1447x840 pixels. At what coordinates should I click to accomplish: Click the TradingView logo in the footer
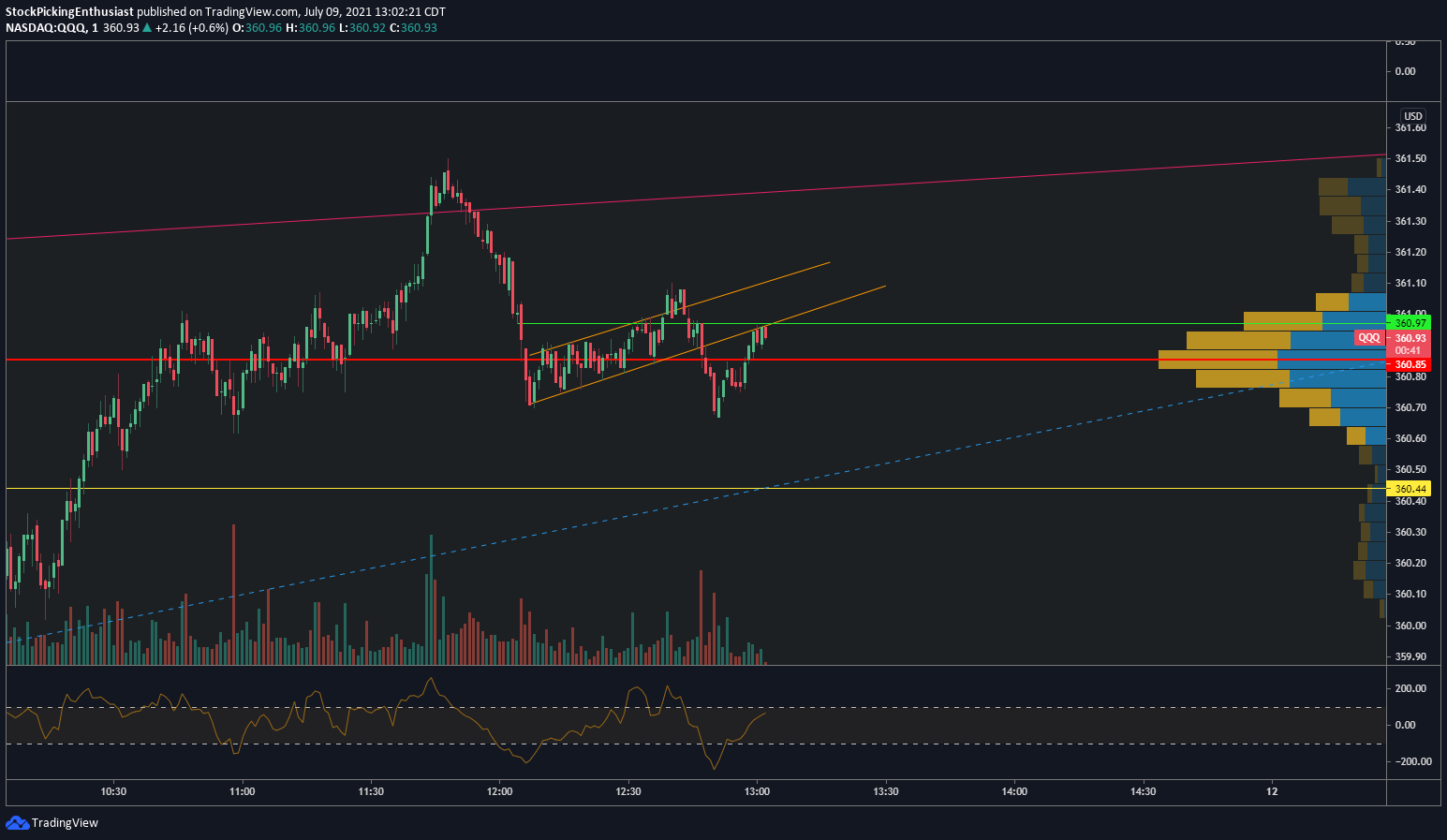(x=52, y=822)
